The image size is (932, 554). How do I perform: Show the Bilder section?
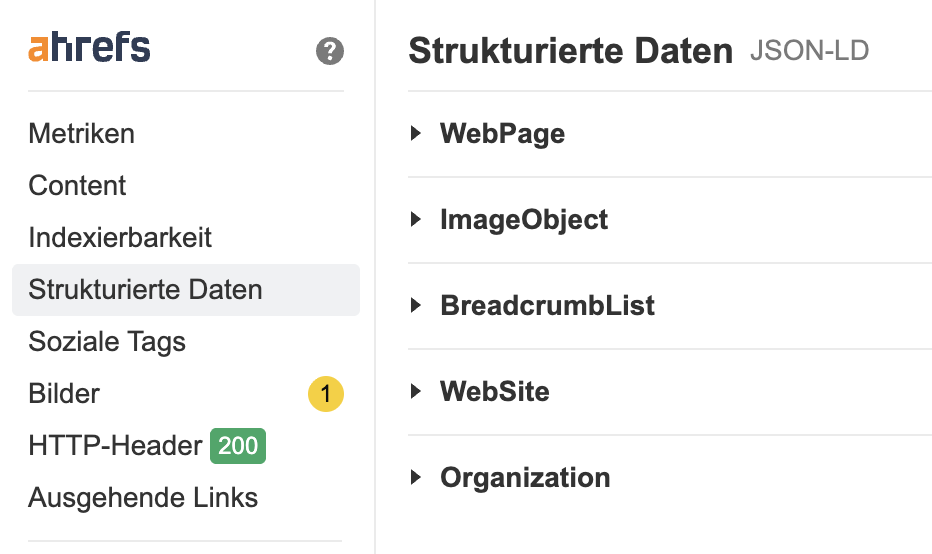click(64, 394)
